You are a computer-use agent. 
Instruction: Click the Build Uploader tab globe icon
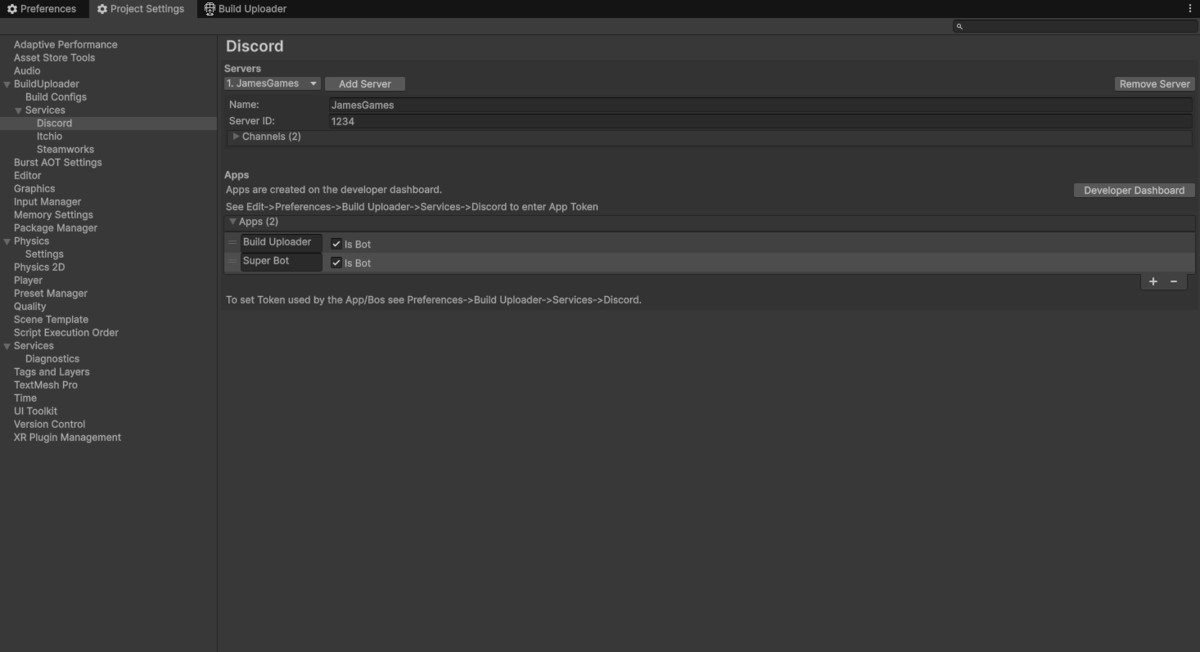pyautogui.click(x=207, y=8)
